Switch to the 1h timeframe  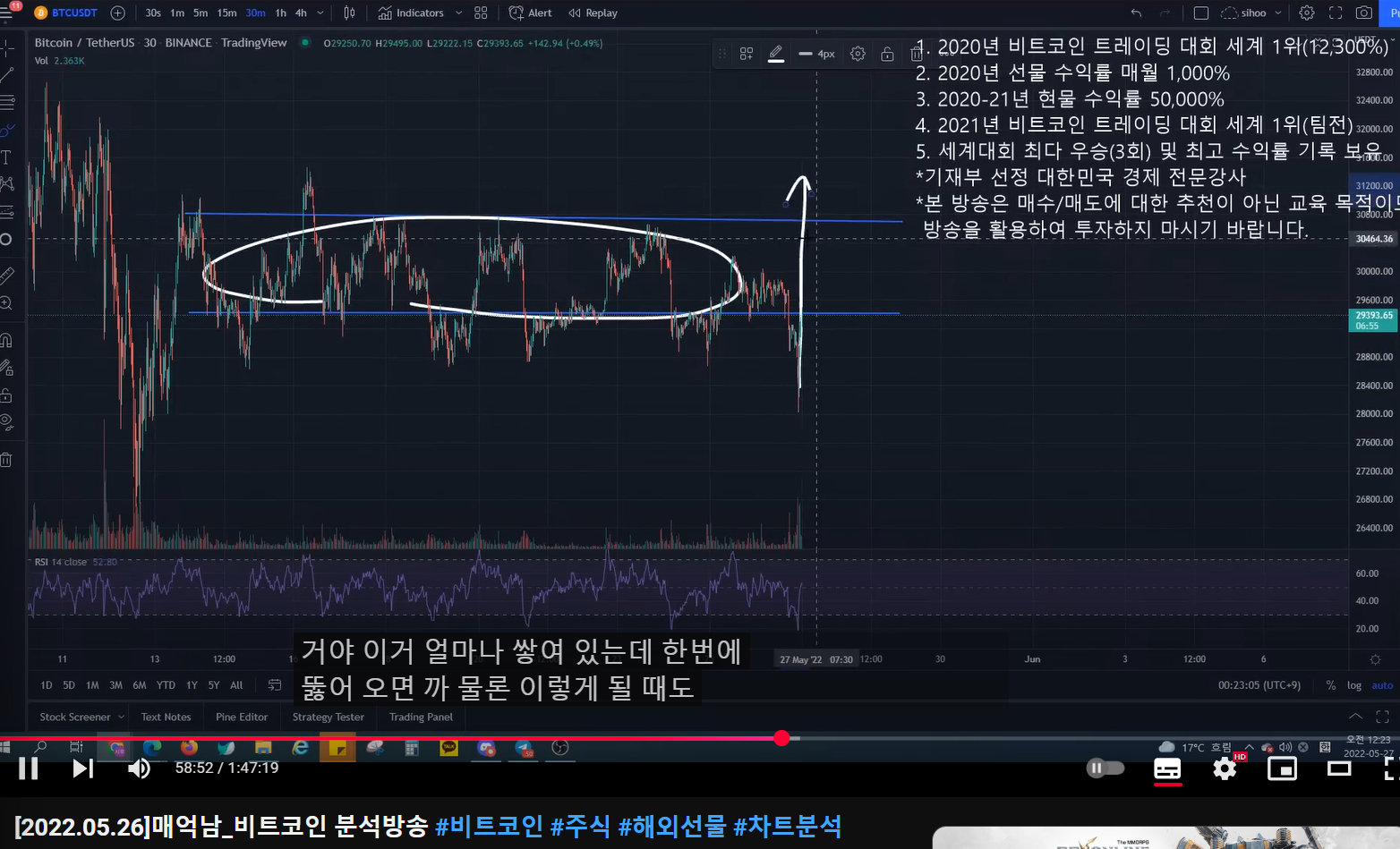tap(281, 13)
